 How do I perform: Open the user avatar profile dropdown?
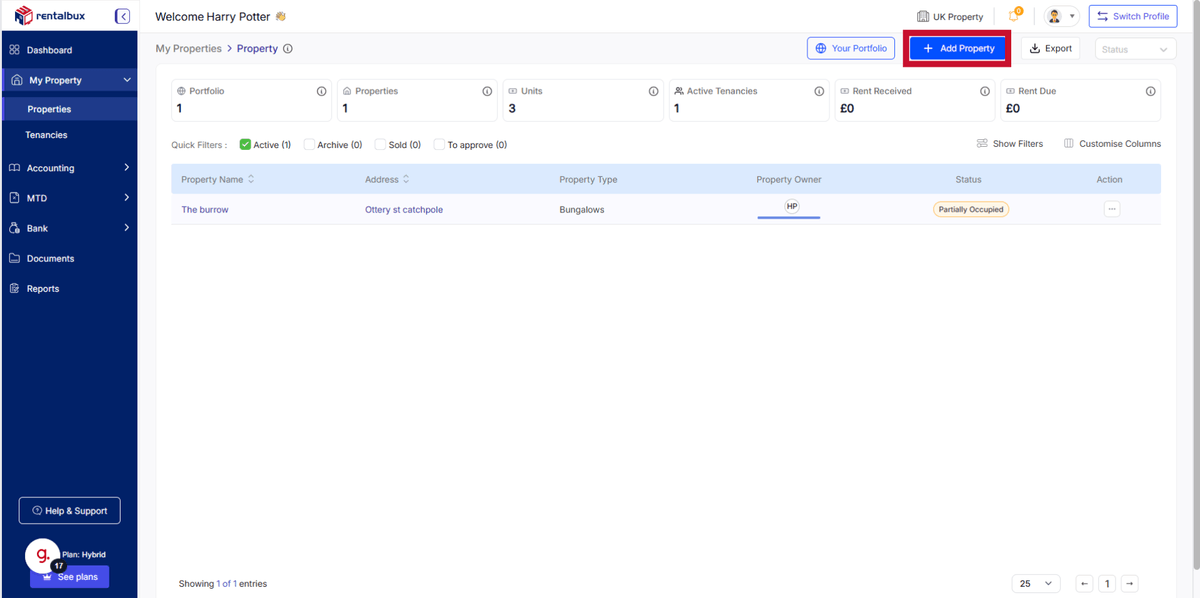pos(1060,16)
